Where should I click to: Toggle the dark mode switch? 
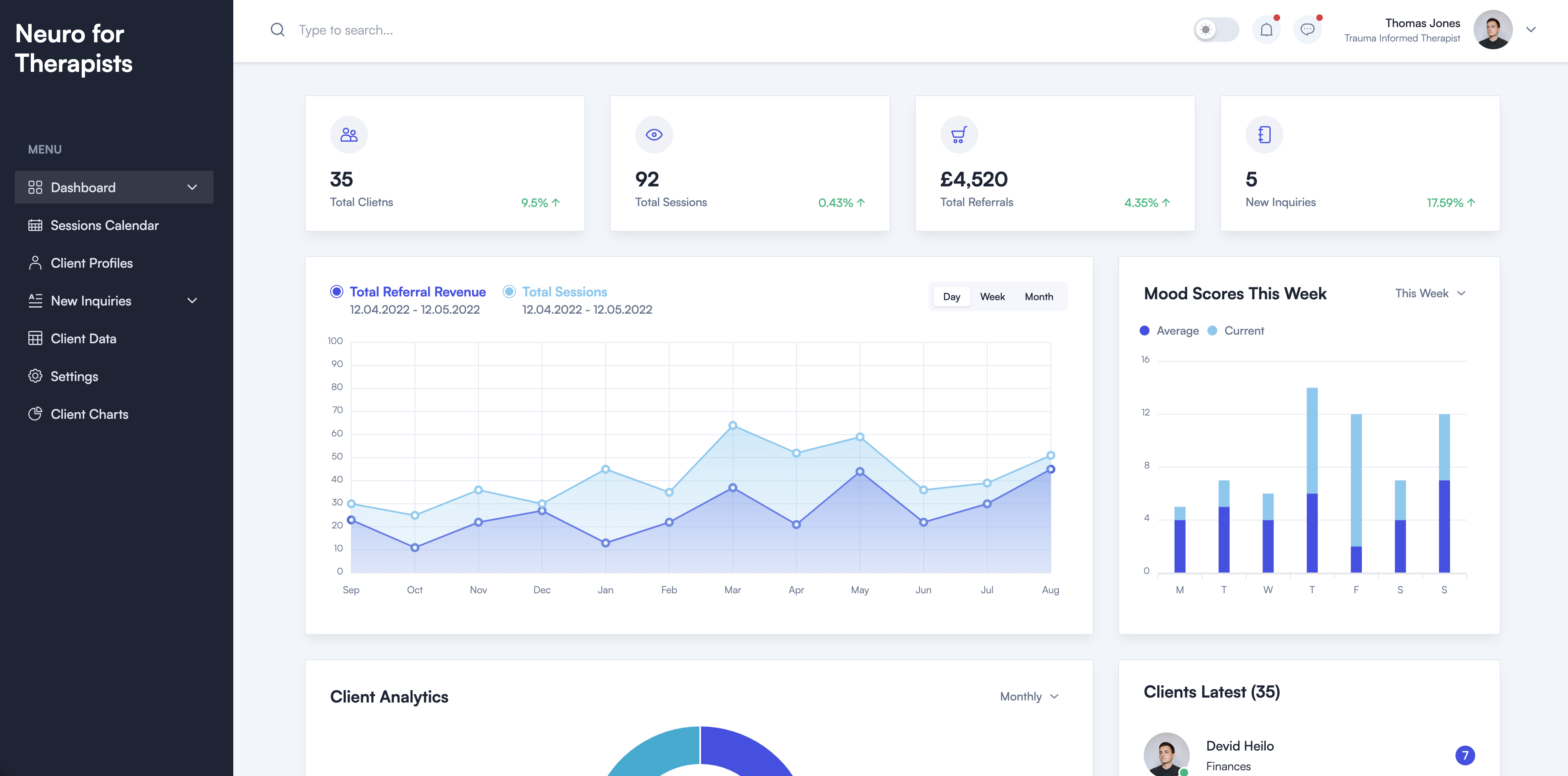[x=1216, y=30]
